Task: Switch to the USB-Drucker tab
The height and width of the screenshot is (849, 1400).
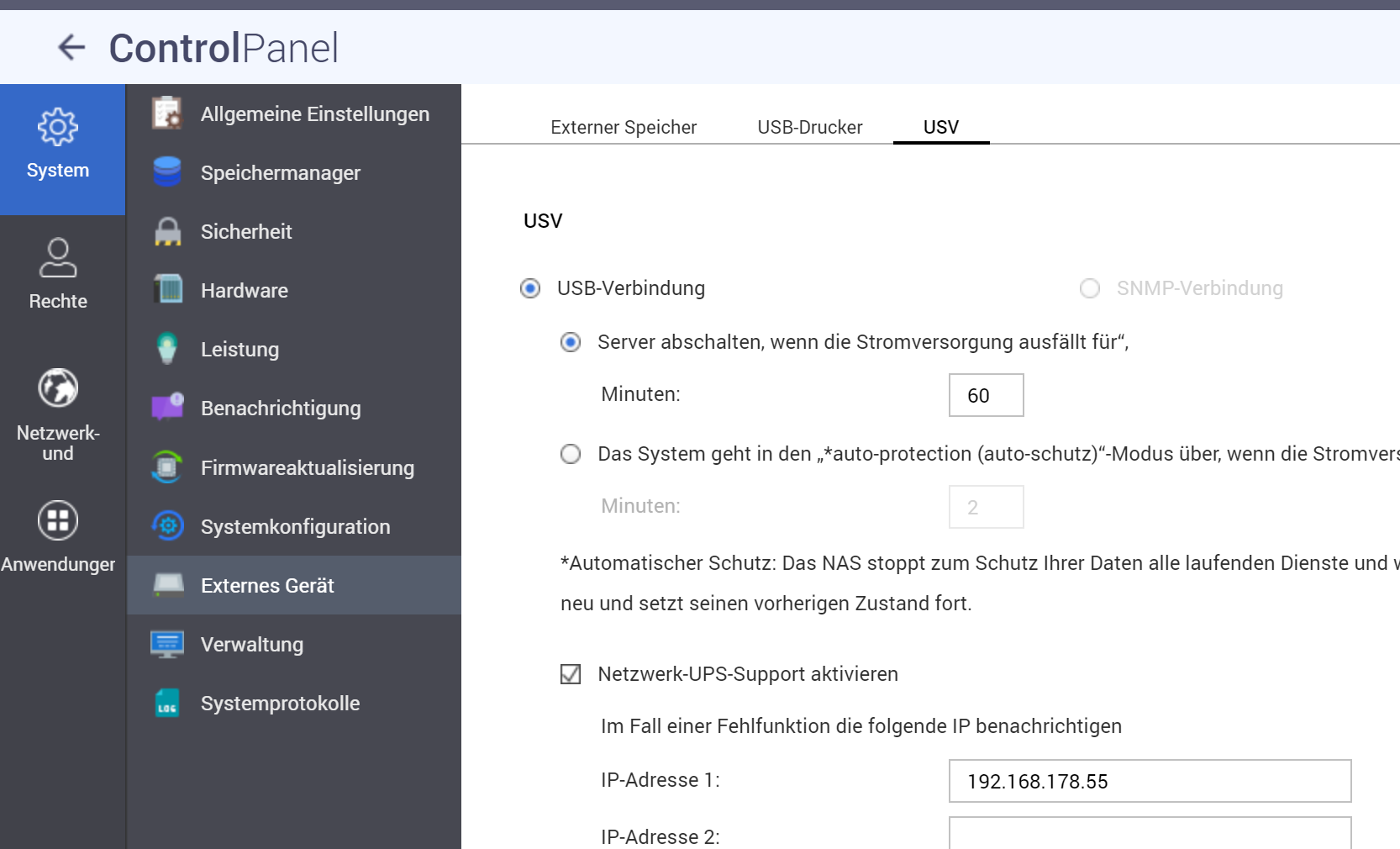Action: click(x=810, y=127)
